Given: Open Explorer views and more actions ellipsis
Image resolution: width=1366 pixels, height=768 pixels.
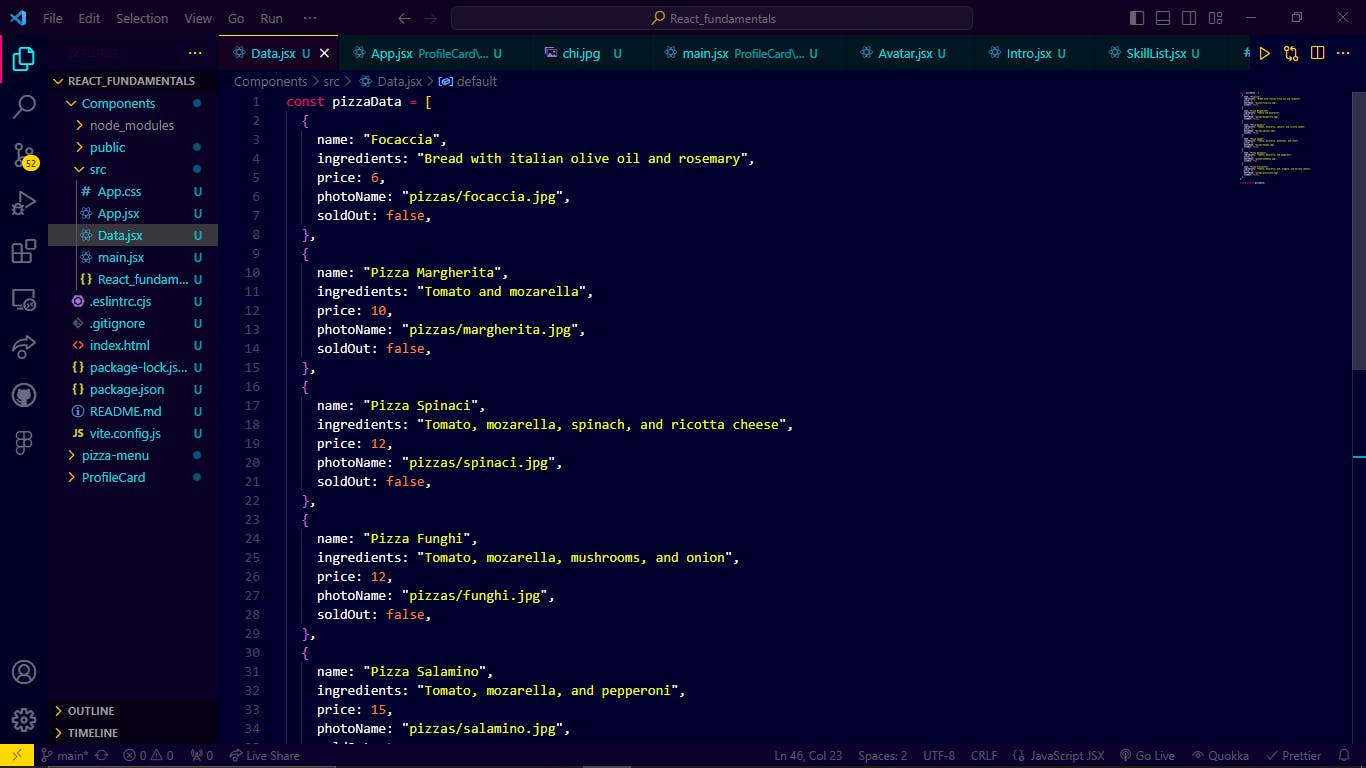Looking at the screenshot, I should pos(195,53).
